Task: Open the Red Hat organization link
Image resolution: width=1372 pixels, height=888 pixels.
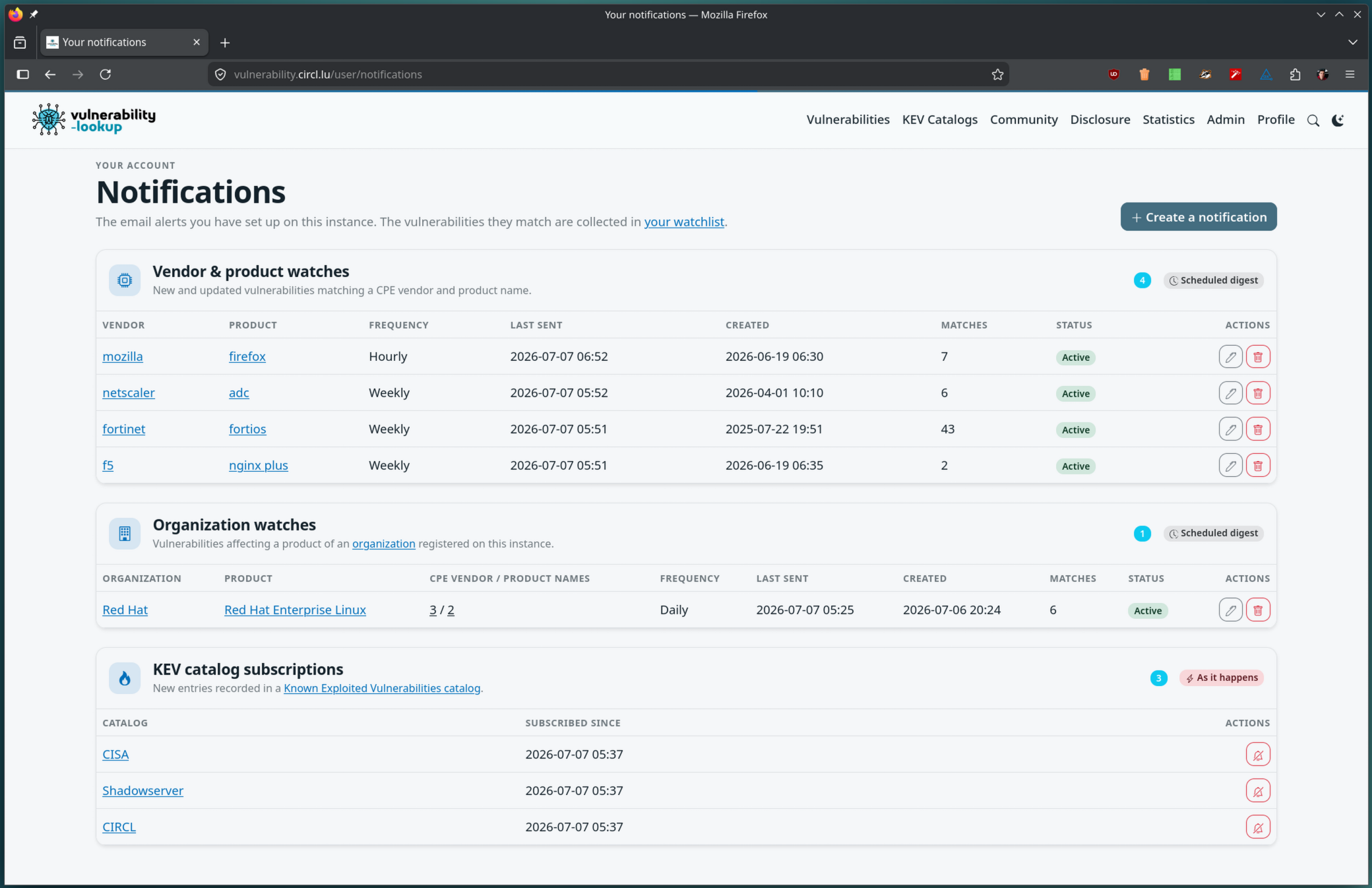Action: pos(125,610)
